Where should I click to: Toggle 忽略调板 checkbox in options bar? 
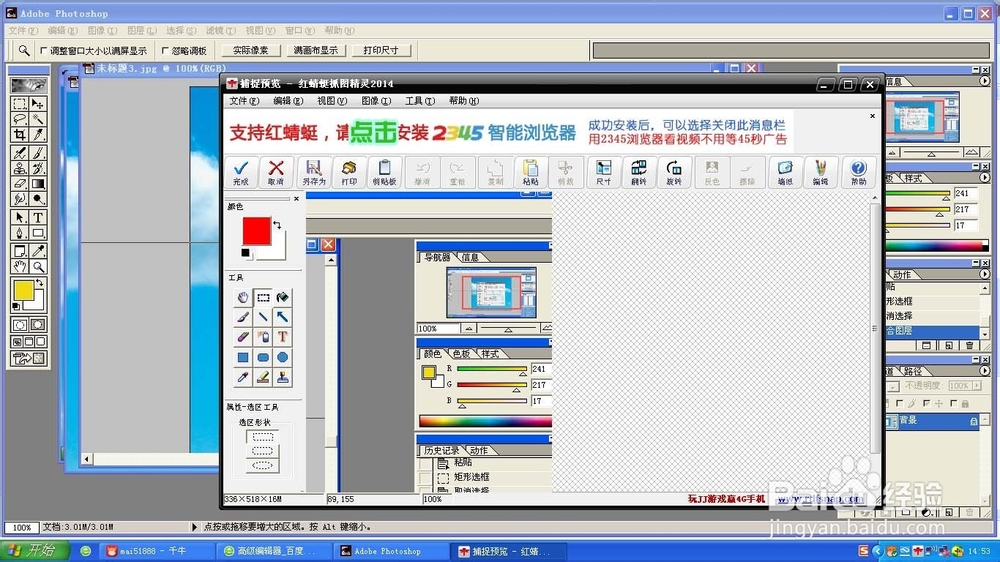click(x=165, y=50)
